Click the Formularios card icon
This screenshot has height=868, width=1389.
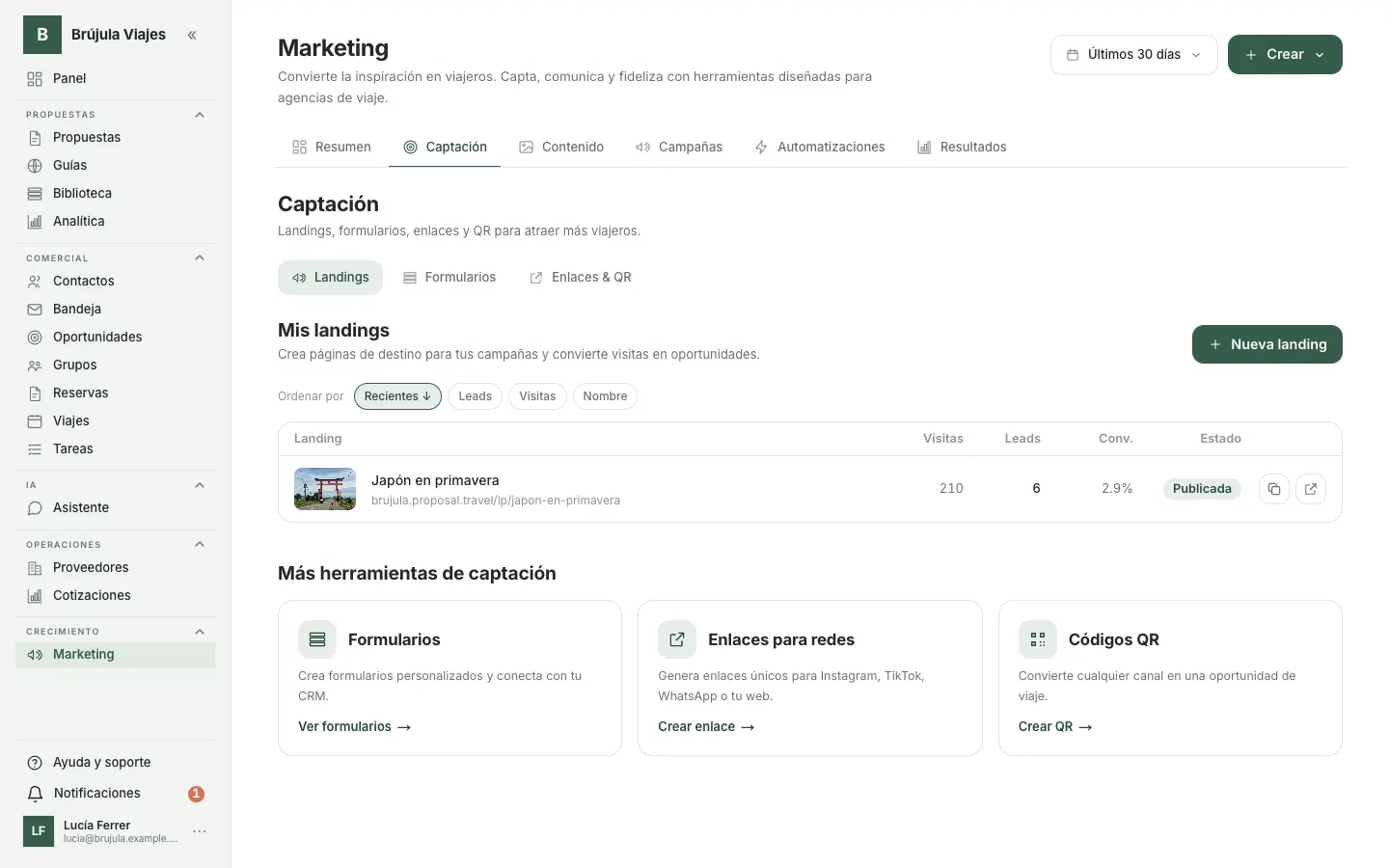click(317, 639)
